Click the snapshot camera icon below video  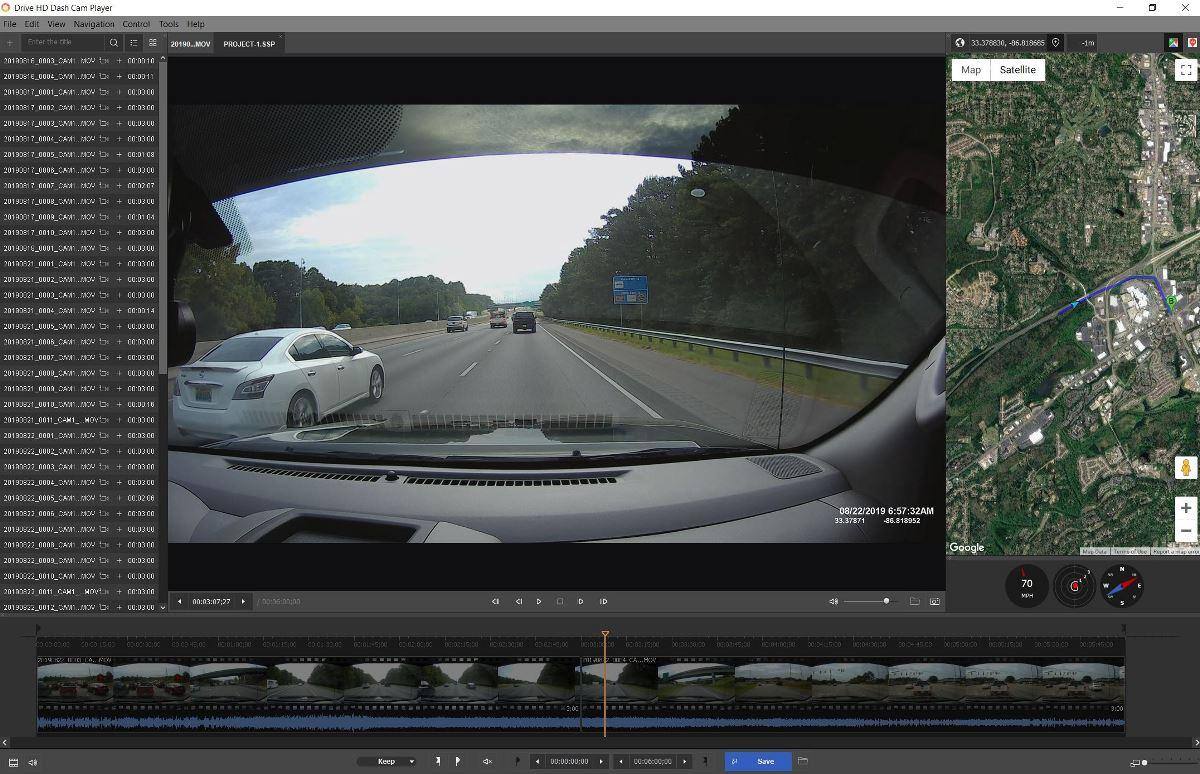[x=935, y=602]
